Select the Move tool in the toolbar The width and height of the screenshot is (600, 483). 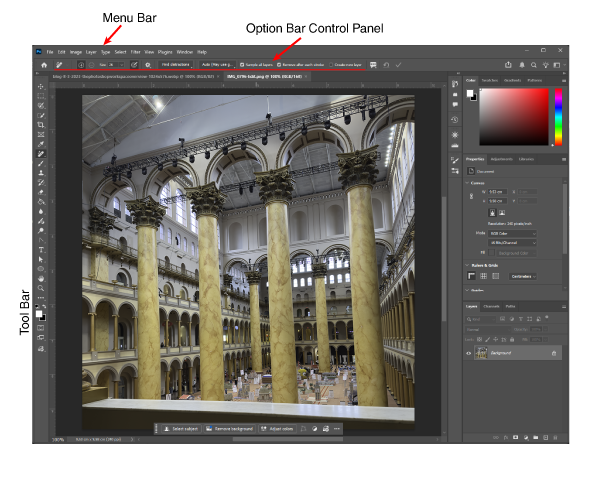point(41,87)
